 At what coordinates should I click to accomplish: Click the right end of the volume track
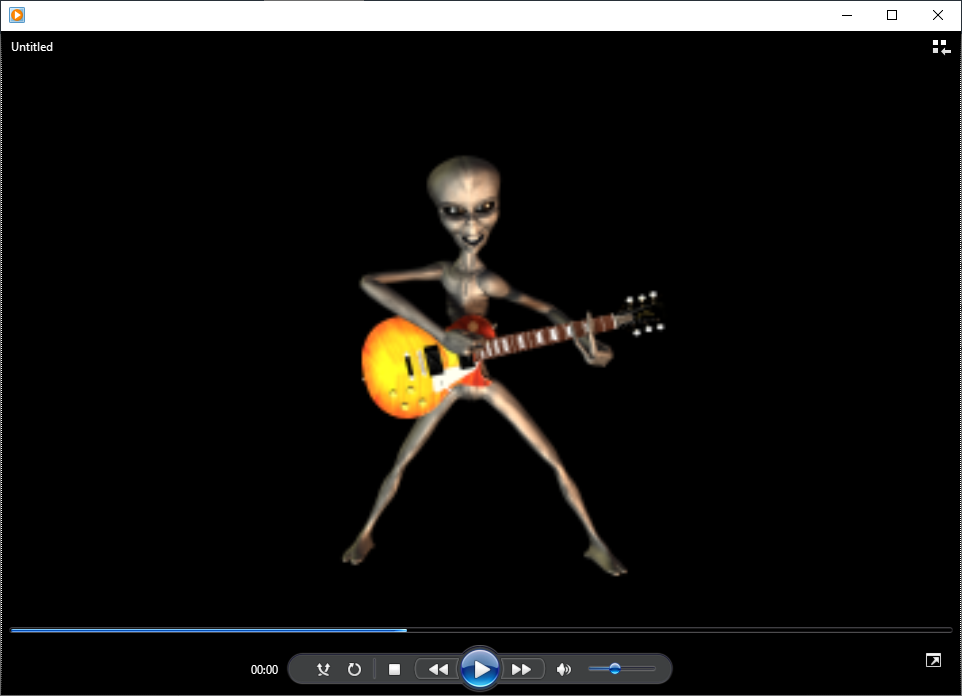(653, 669)
